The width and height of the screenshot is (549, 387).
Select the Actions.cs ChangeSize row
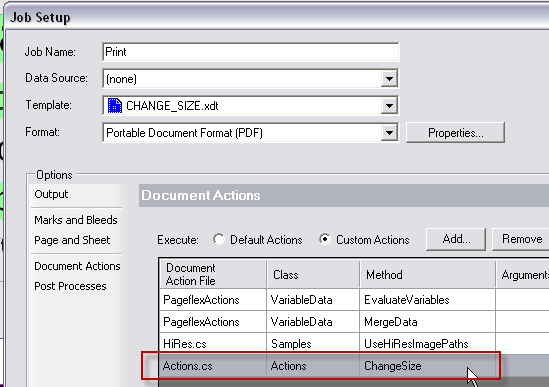354,366
